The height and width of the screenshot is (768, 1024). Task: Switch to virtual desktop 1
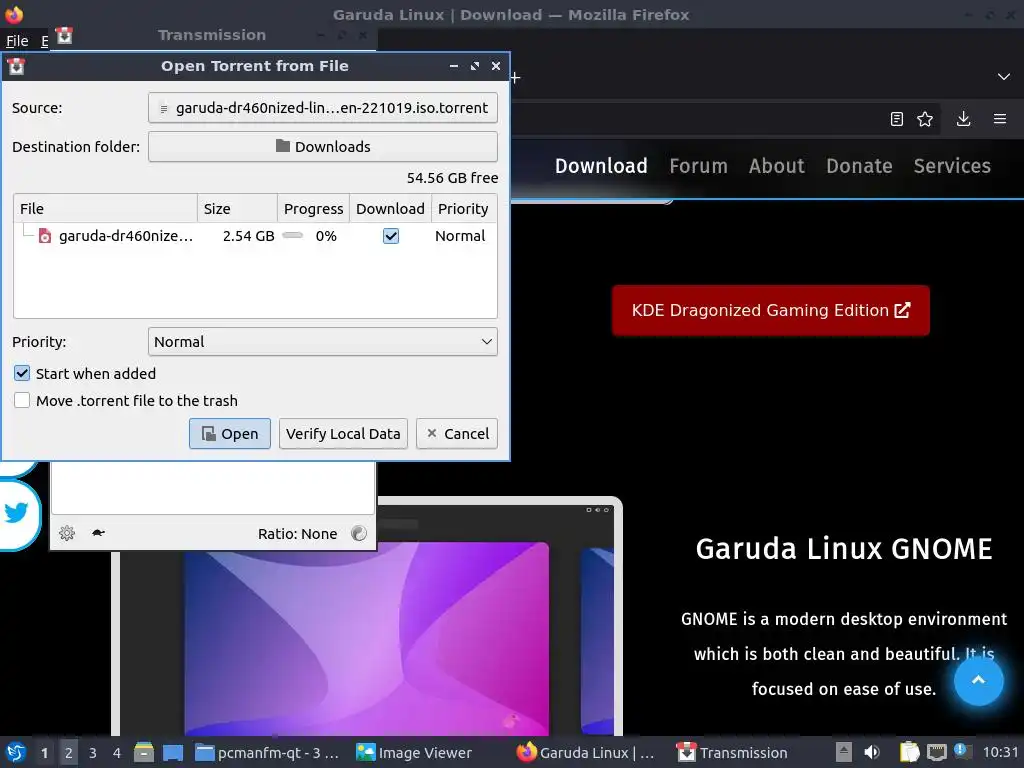coord(44,752)
